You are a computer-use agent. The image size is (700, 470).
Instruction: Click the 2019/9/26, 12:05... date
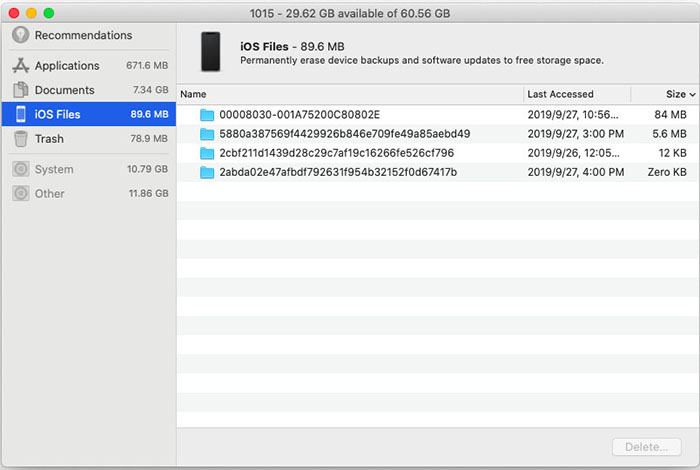(573, 153)
